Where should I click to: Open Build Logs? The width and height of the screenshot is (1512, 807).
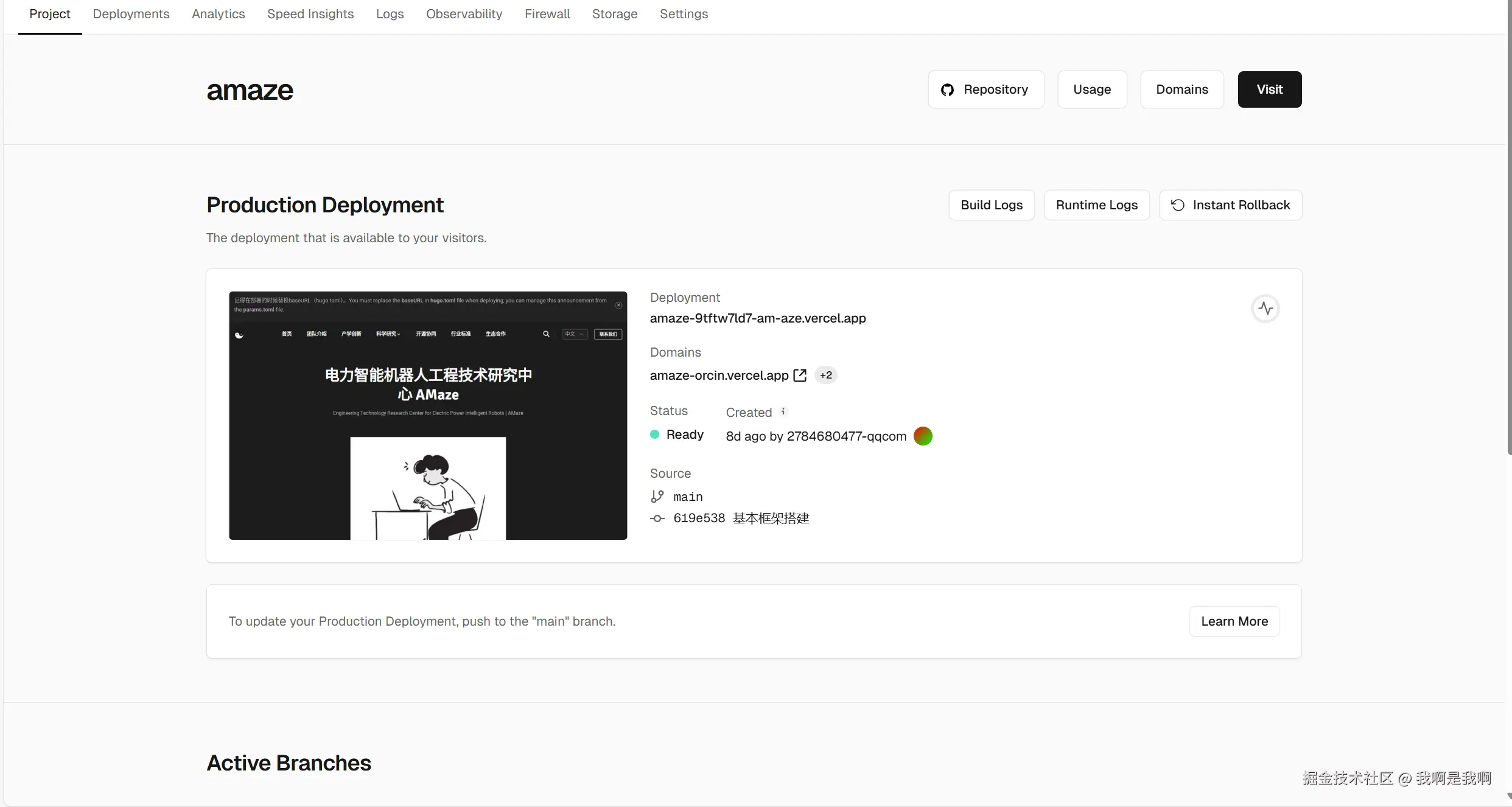click(991, 205)
